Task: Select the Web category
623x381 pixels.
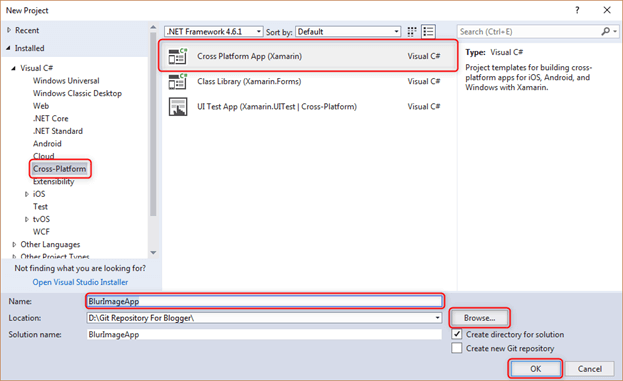Action: pyautogui.click(x=41, y=106)
